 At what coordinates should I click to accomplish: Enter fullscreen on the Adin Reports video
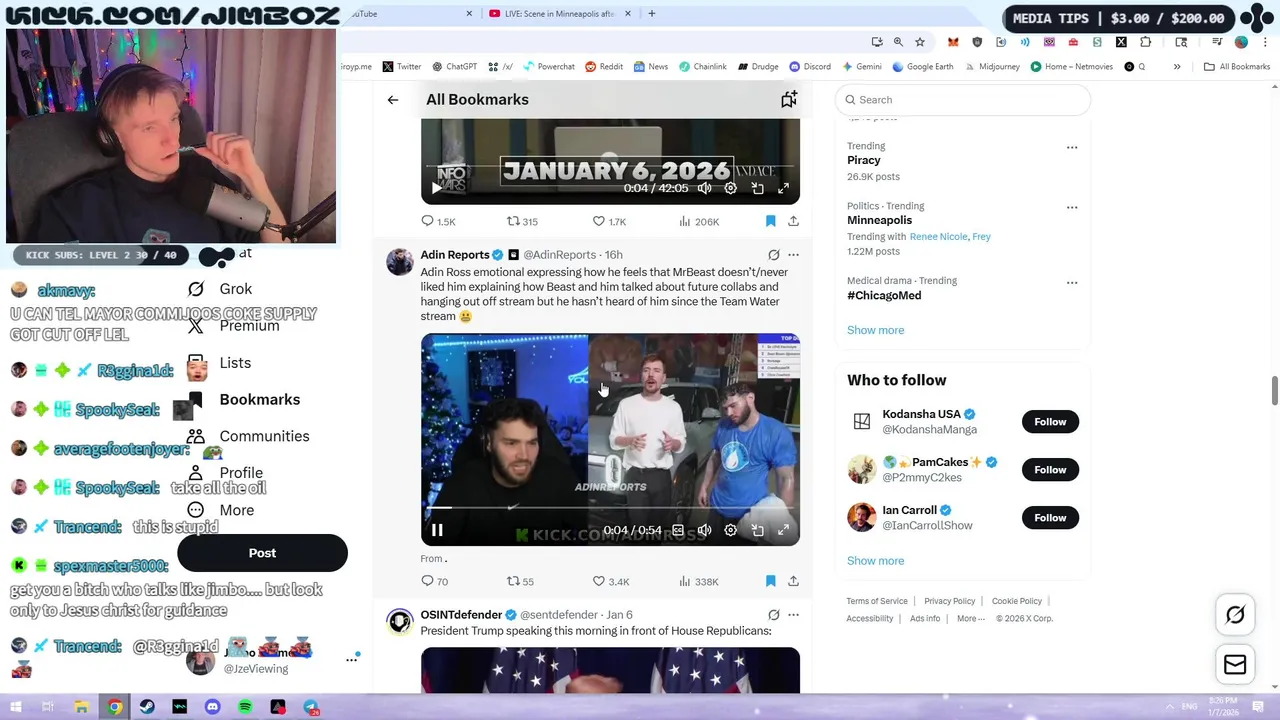tap(783, 530)
